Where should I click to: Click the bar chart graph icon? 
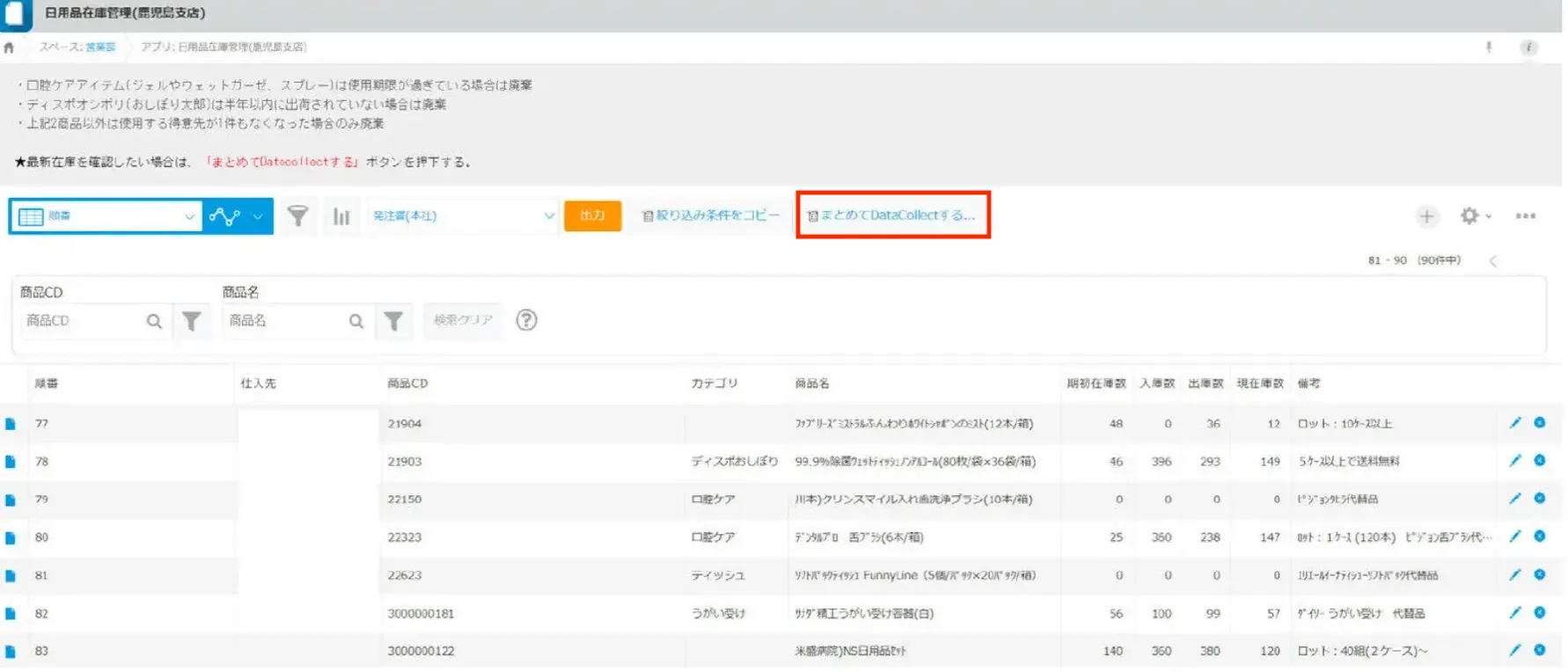click(x=341, y=216)
